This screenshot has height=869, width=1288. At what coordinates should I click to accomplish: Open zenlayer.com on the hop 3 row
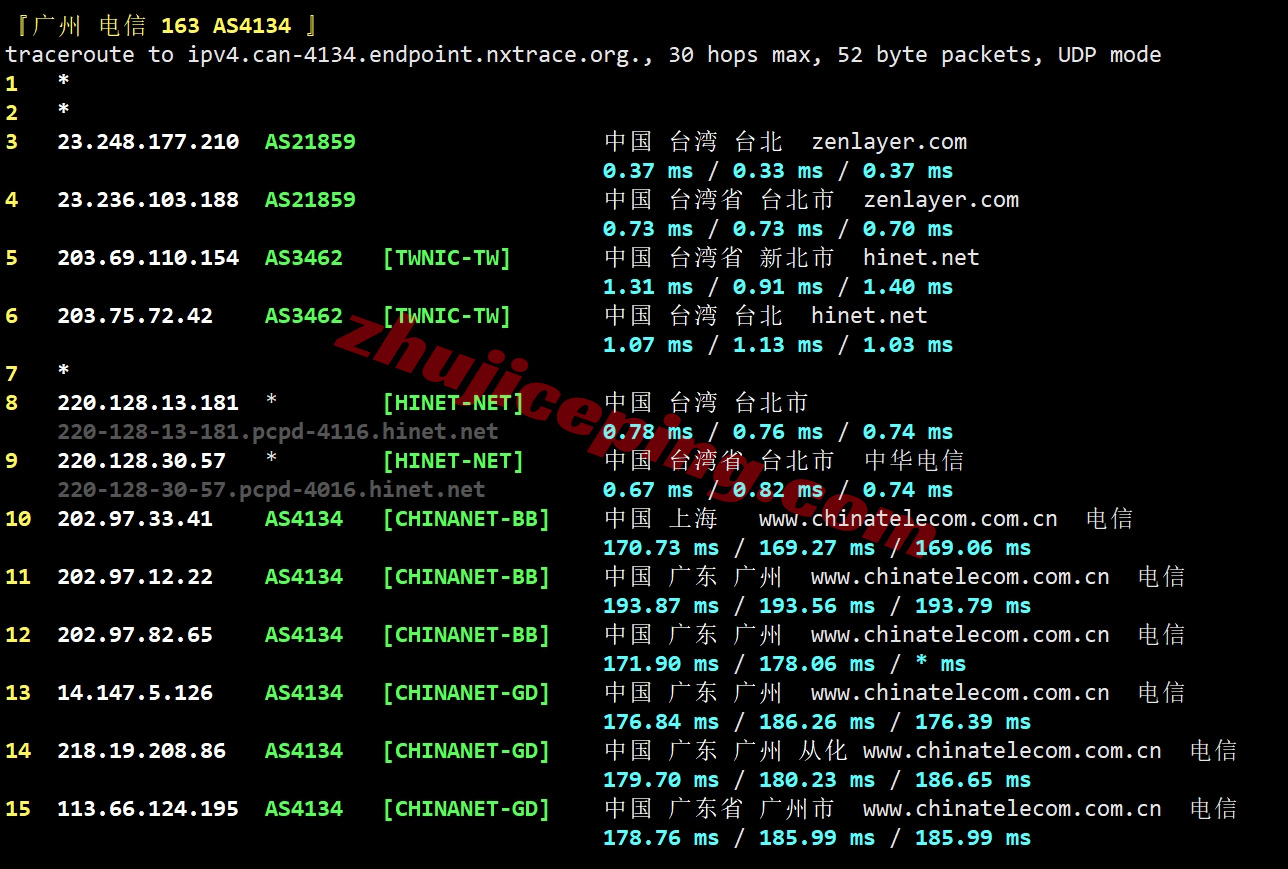click(889, 142)
